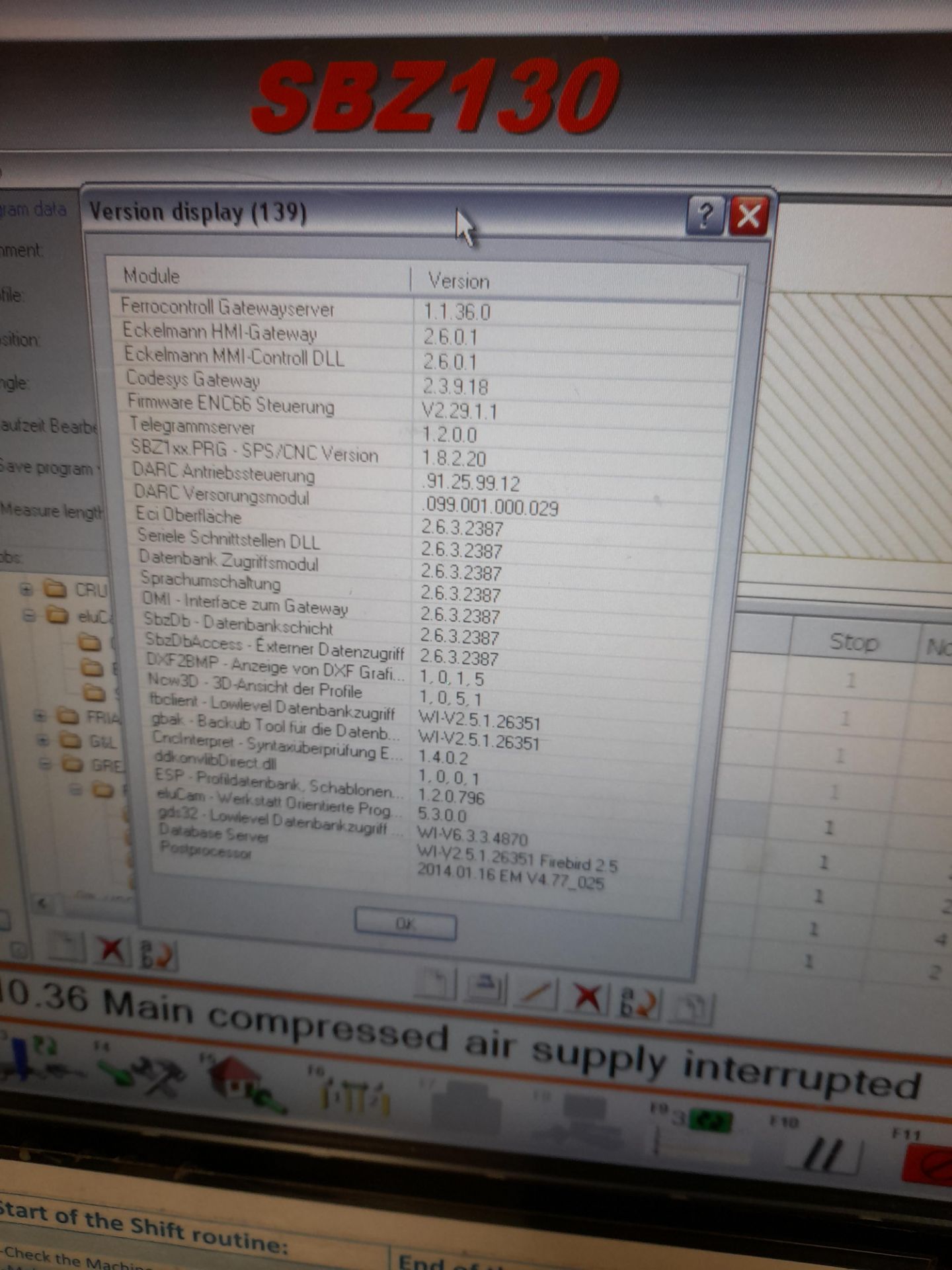Screen dimensions: 952x1270
Task: Click the F5 home position house icon
Action: [242, 1083]
